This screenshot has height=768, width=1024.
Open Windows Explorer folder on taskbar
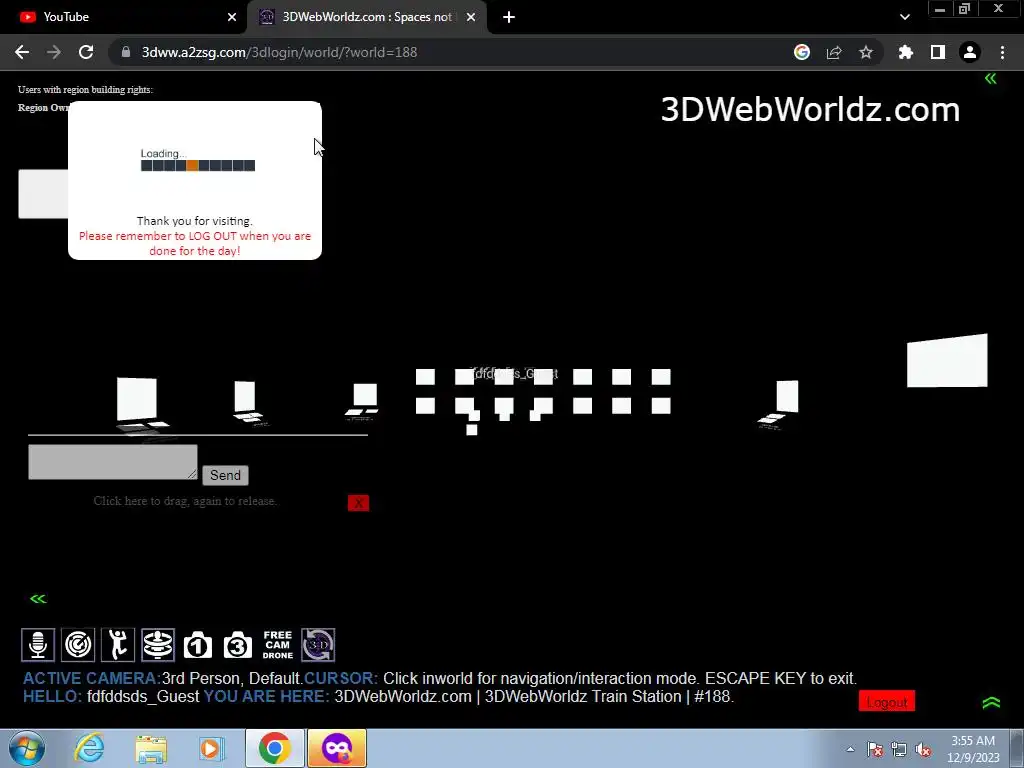[151, 748]
